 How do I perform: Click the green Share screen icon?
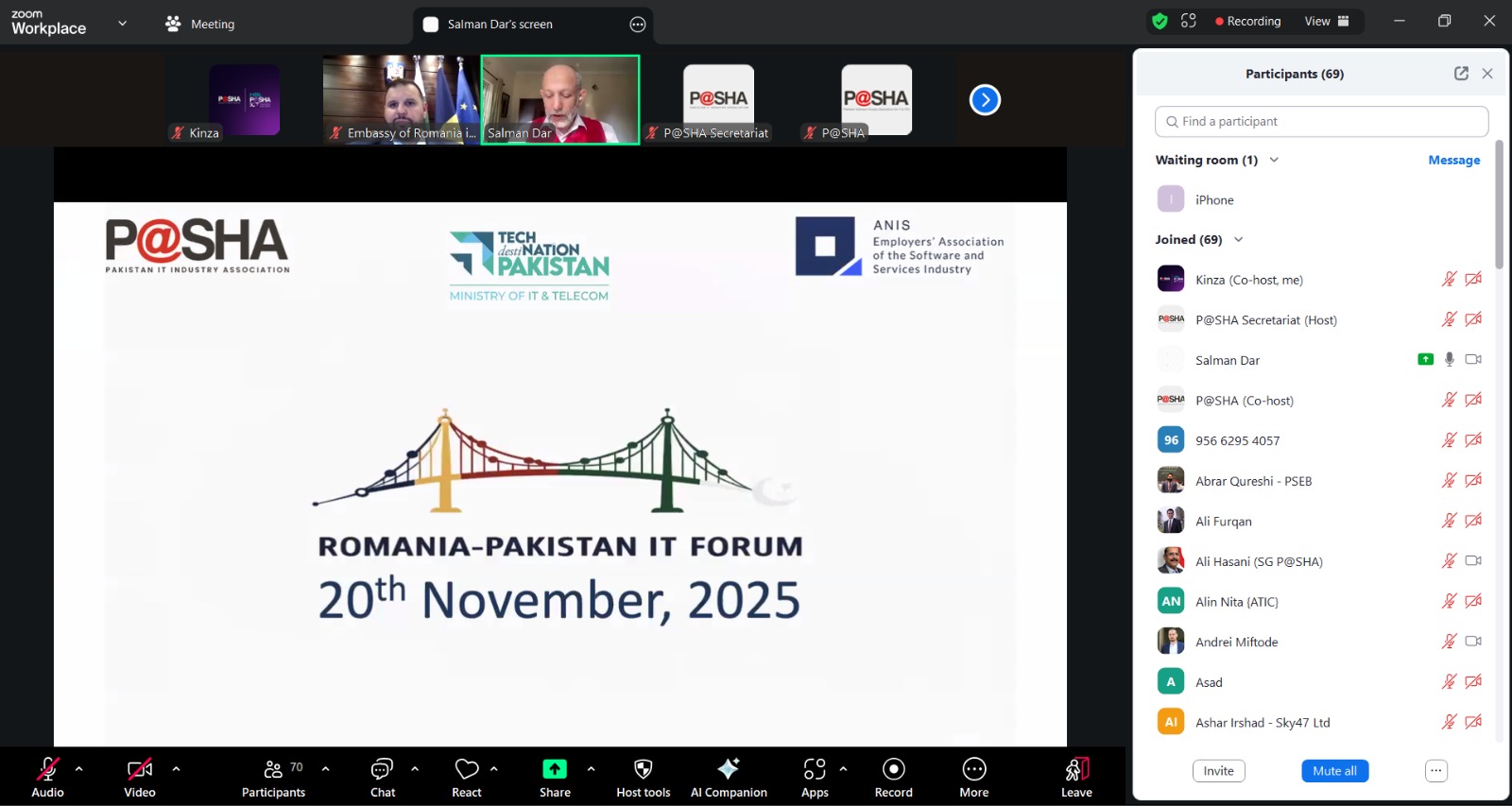point(555,769)
